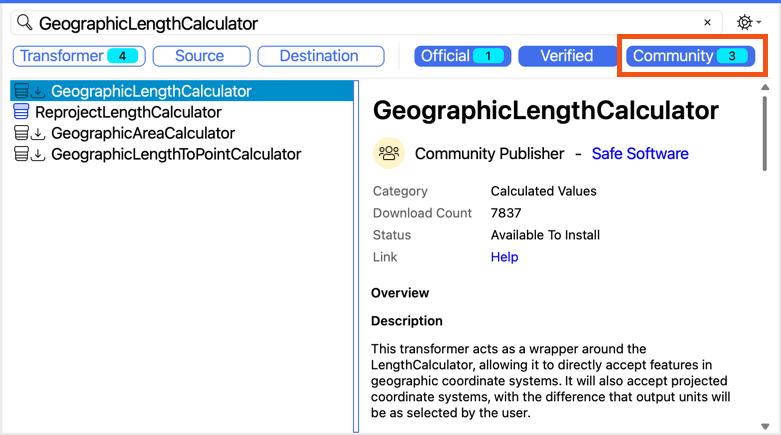
Task: Click the Community filter count badge 3
Action: point(732,56)
